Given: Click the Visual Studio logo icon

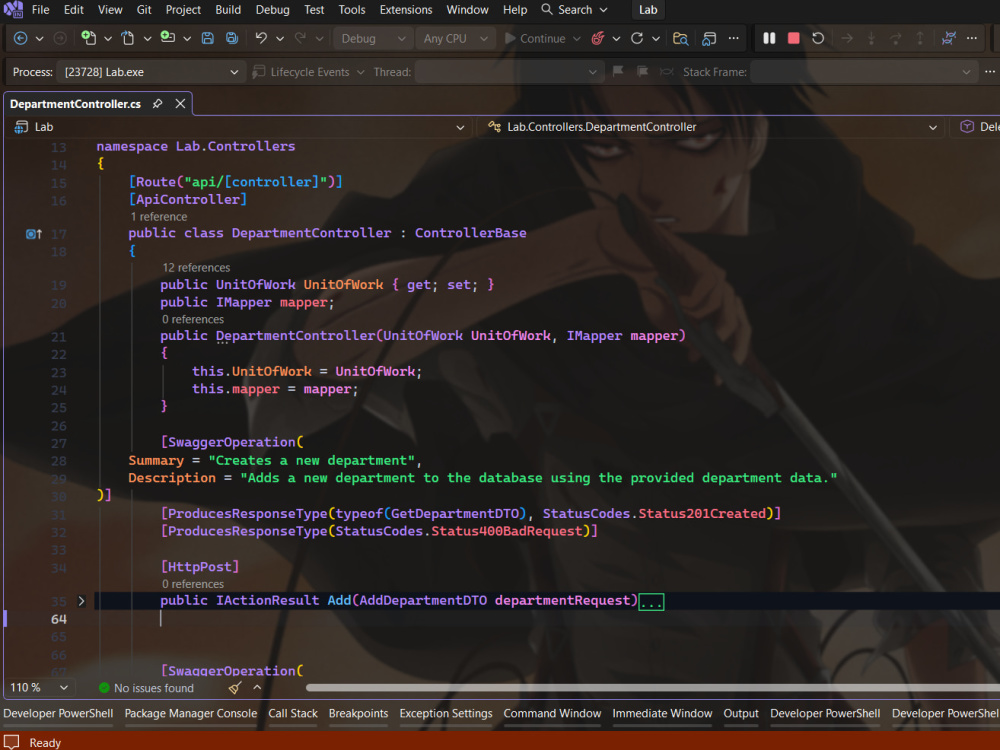Looking at the screenshot, I should click(x=13, y=10).
